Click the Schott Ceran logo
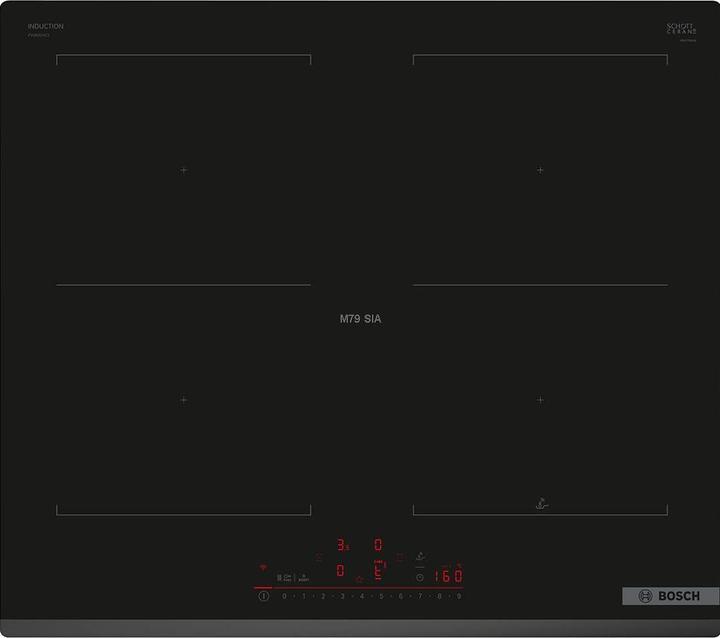The image size is (720, 638). 681,29
